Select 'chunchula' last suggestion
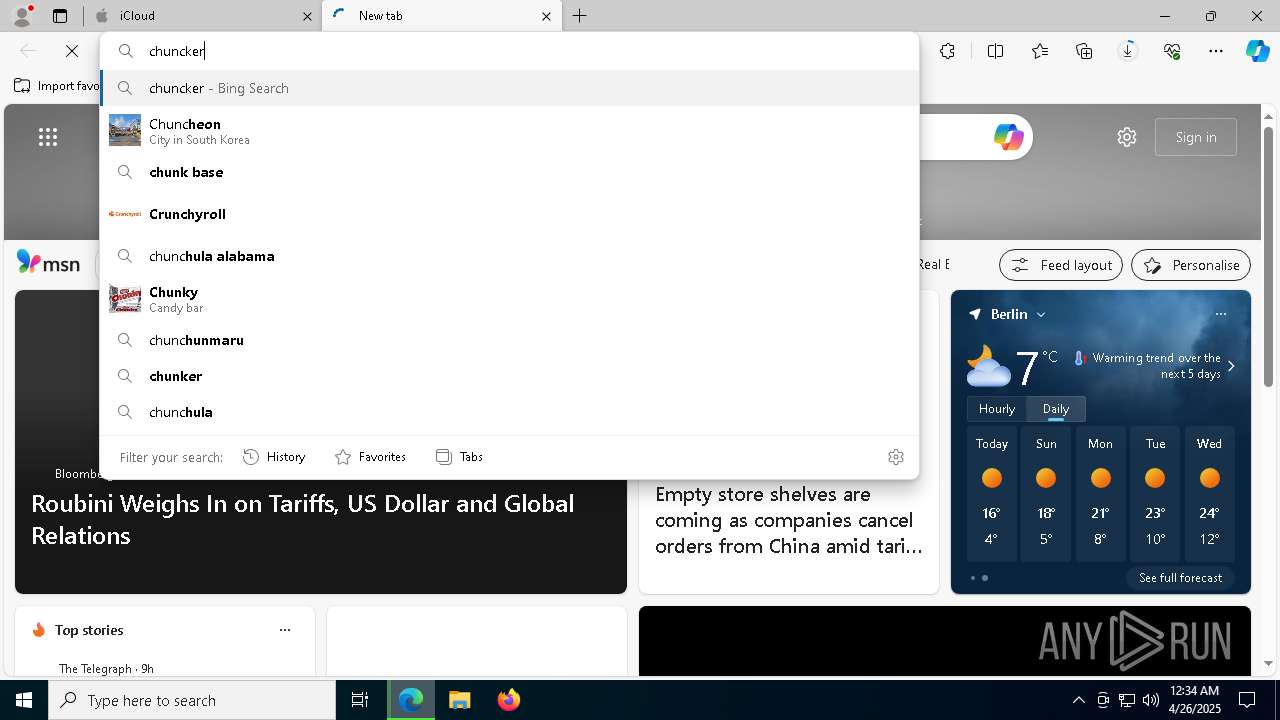The width and height of the screenshot is (1280, 720). (x=509, y=412)
